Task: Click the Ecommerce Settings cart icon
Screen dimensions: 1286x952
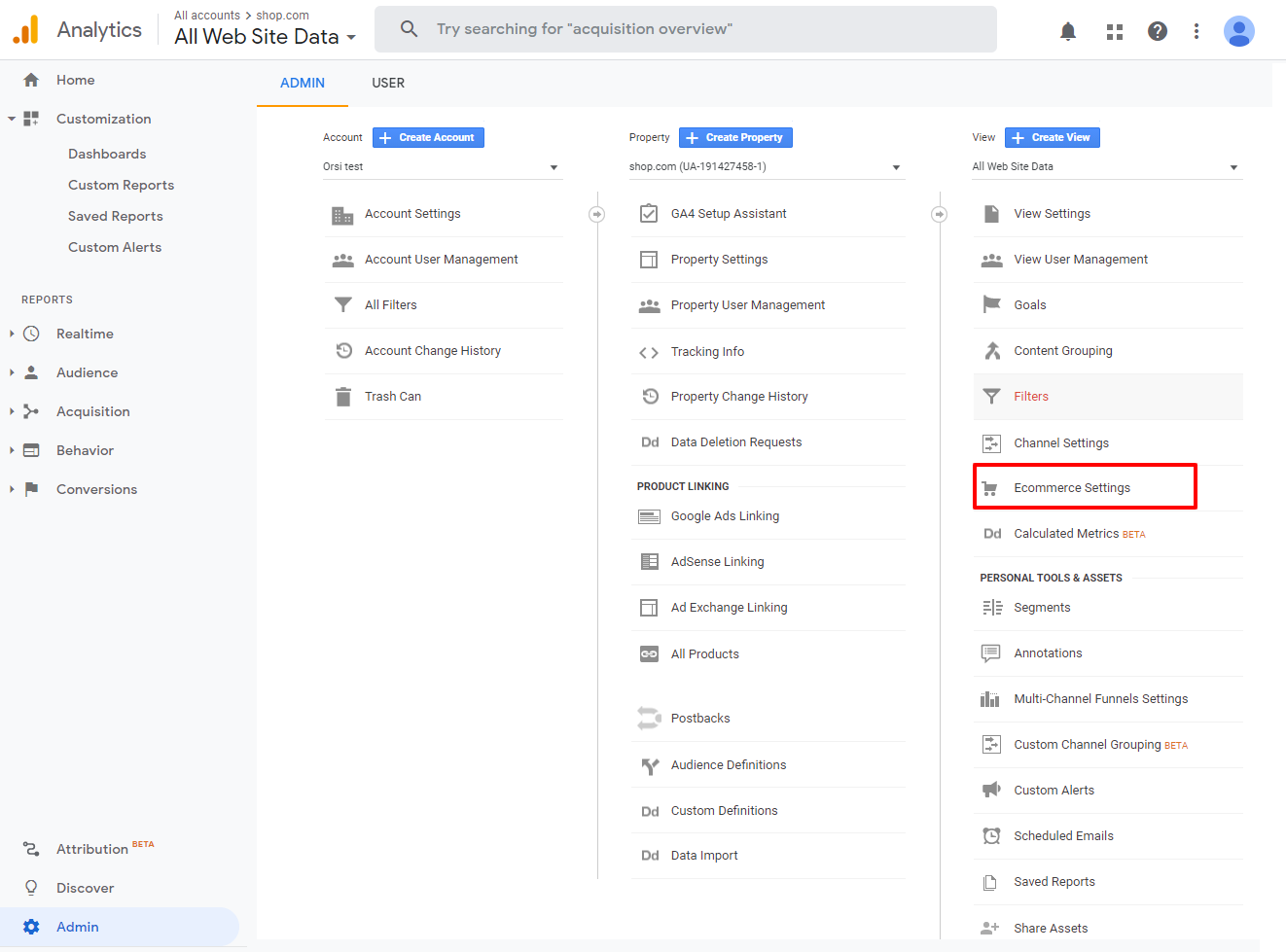Action: (990, 488)
